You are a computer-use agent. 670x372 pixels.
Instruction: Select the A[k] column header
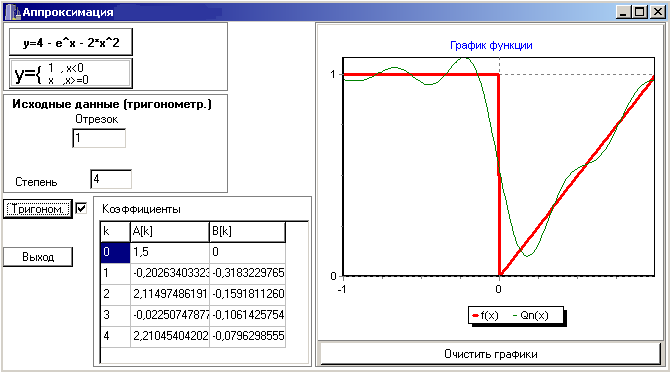coord(170,231)
